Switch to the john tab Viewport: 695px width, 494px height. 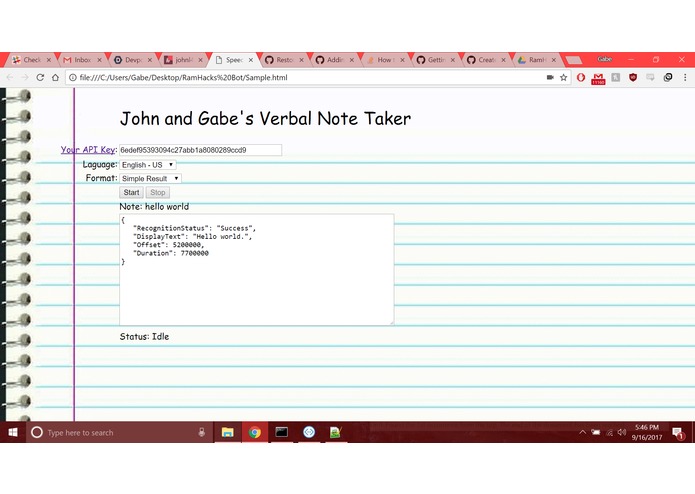[x=183, y=60]
